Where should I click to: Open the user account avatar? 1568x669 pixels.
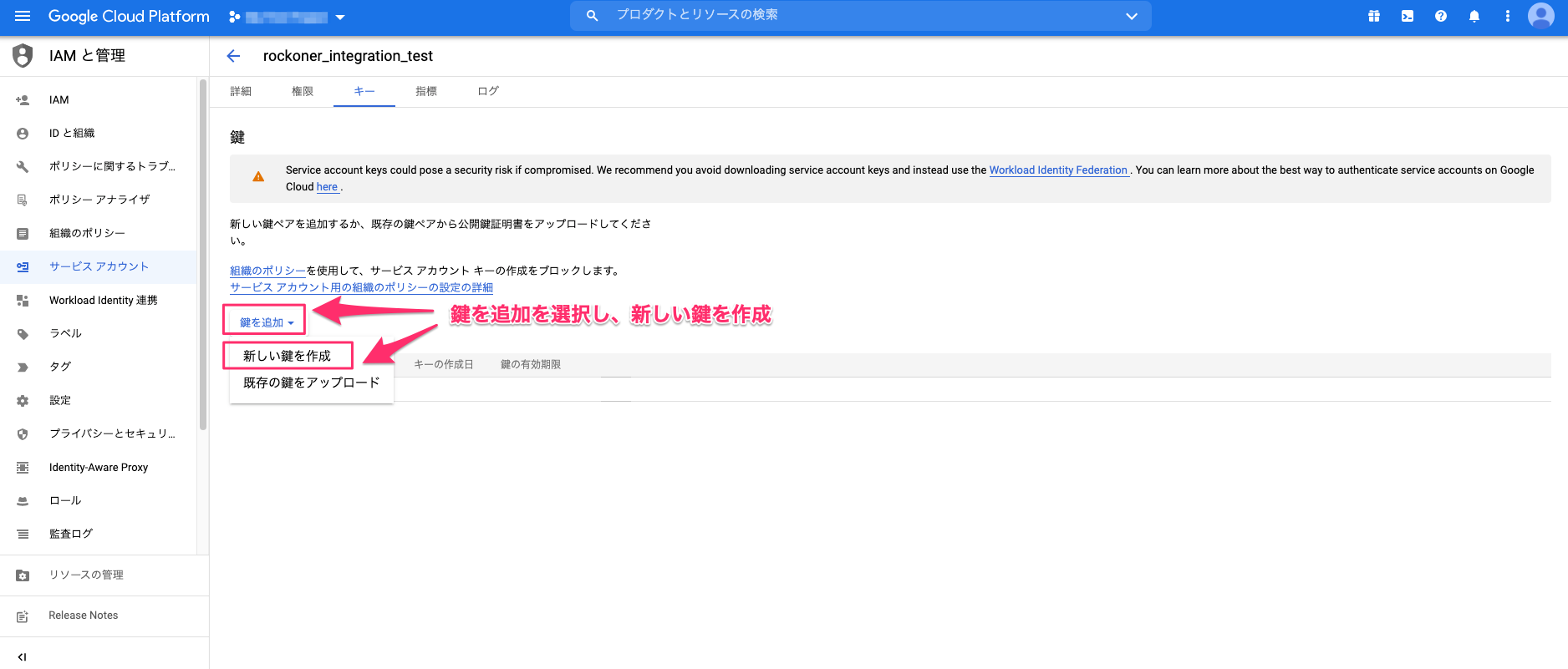(x=1541, y=16)
